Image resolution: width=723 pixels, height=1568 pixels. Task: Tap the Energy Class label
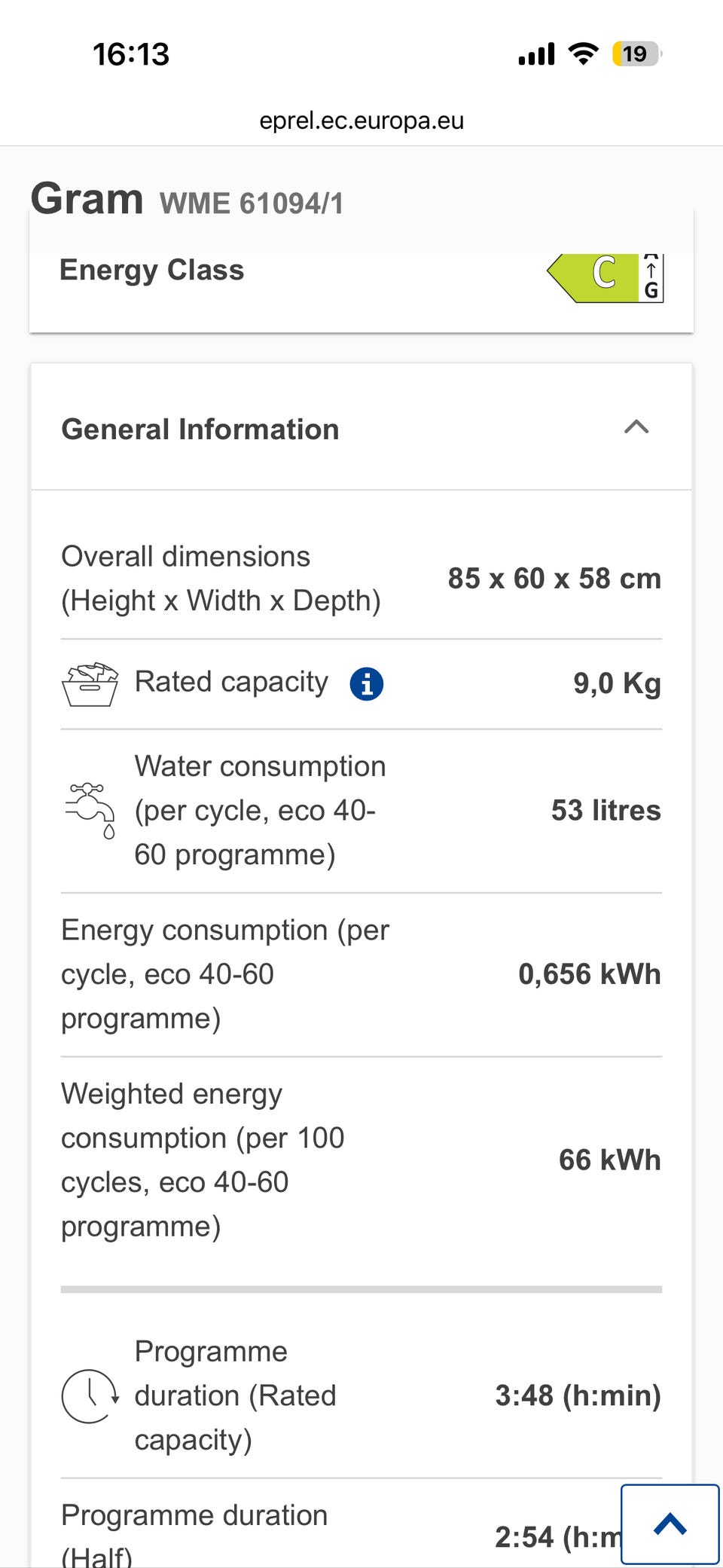(152, 270)
